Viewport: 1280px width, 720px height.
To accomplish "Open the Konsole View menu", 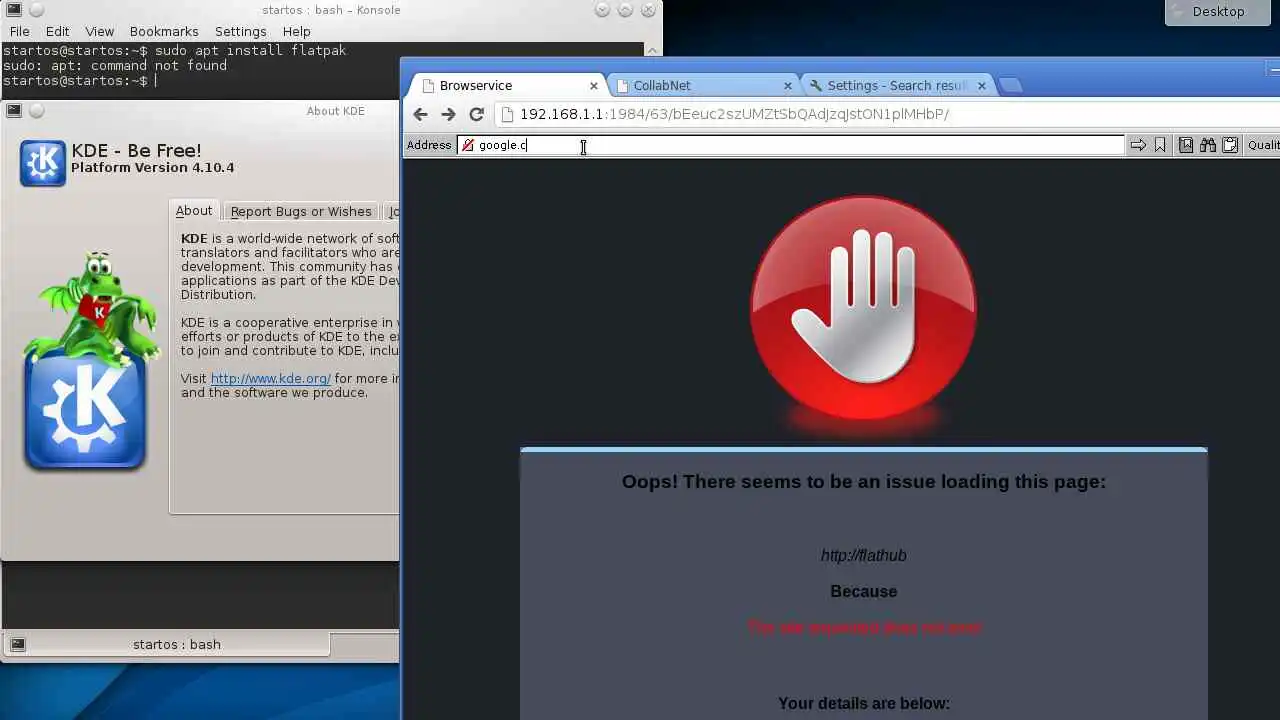I will [99, 32].
